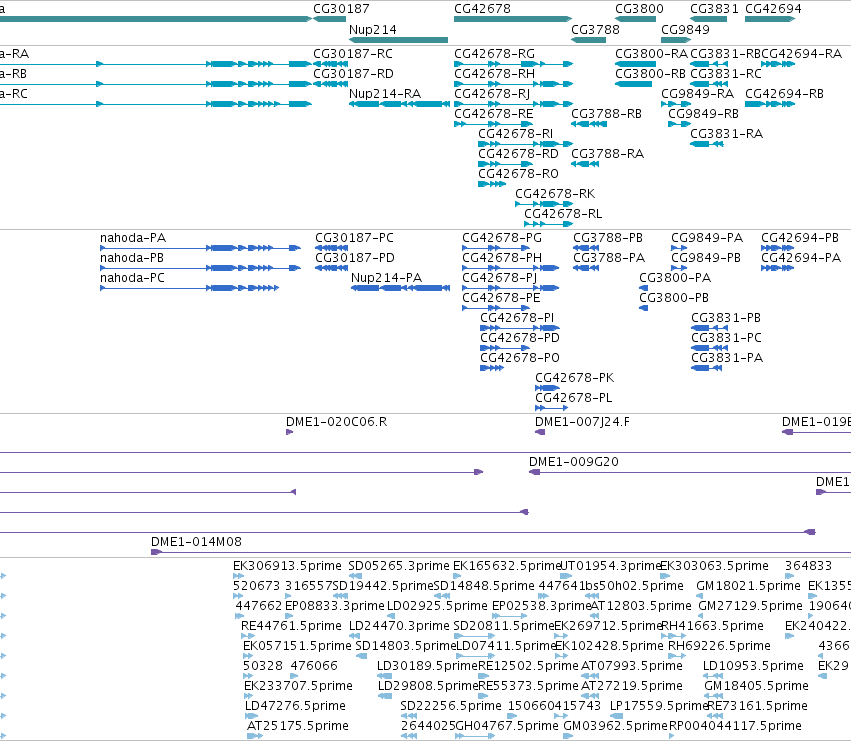Select transcript CG42678-RO

coord(518,174)
